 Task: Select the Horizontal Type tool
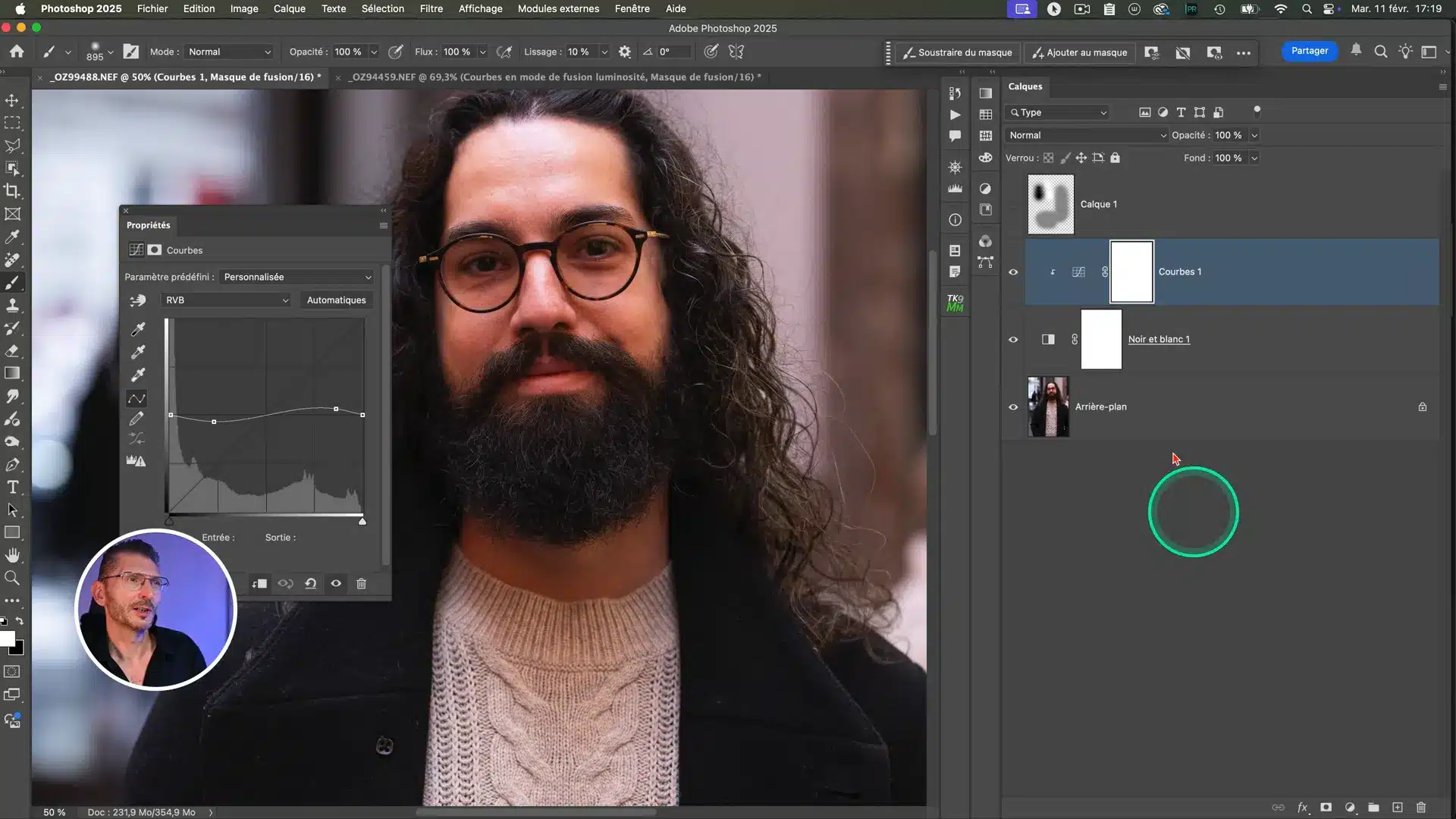tap(12, 487)
